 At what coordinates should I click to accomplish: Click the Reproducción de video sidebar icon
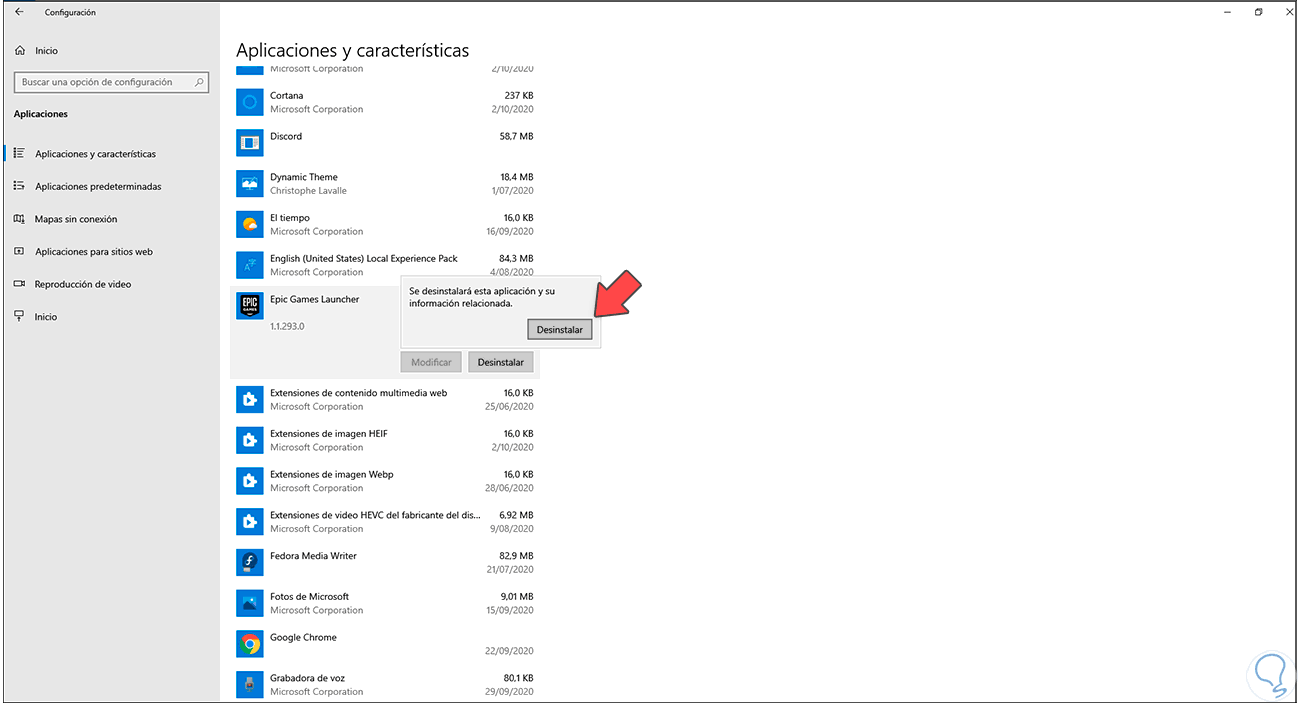tap(19, 284)
